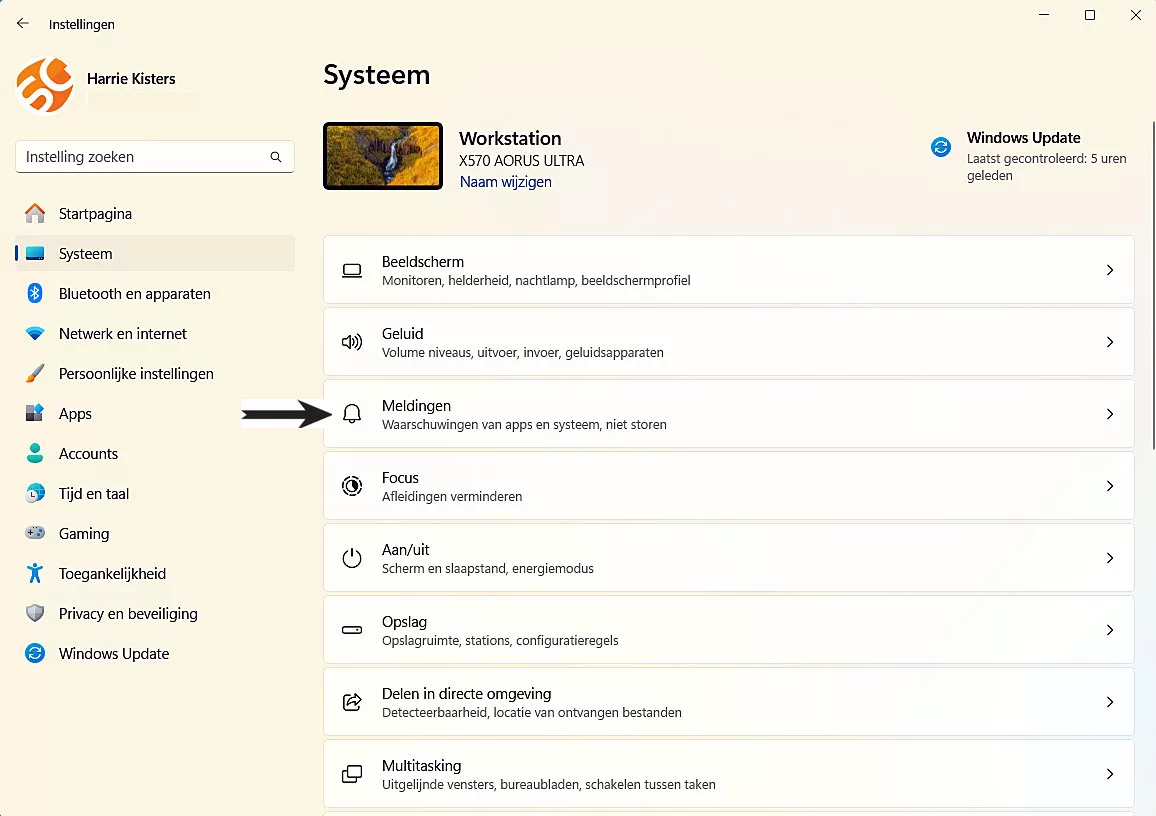Open the Meldingen row chevron

click(1110, 414)
